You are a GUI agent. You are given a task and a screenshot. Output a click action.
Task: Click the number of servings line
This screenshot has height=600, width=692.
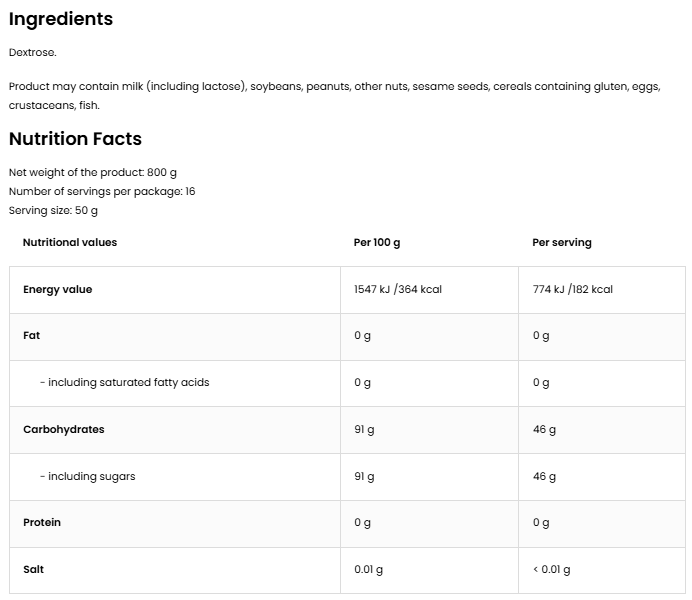tap(102, 191)
